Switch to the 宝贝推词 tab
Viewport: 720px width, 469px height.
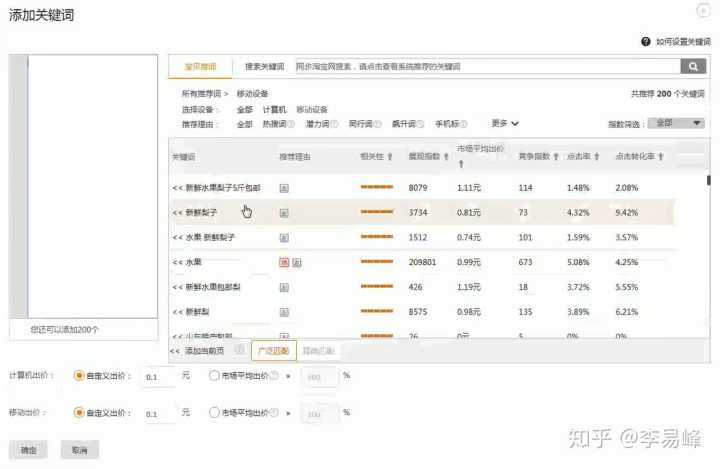(199, 66)
